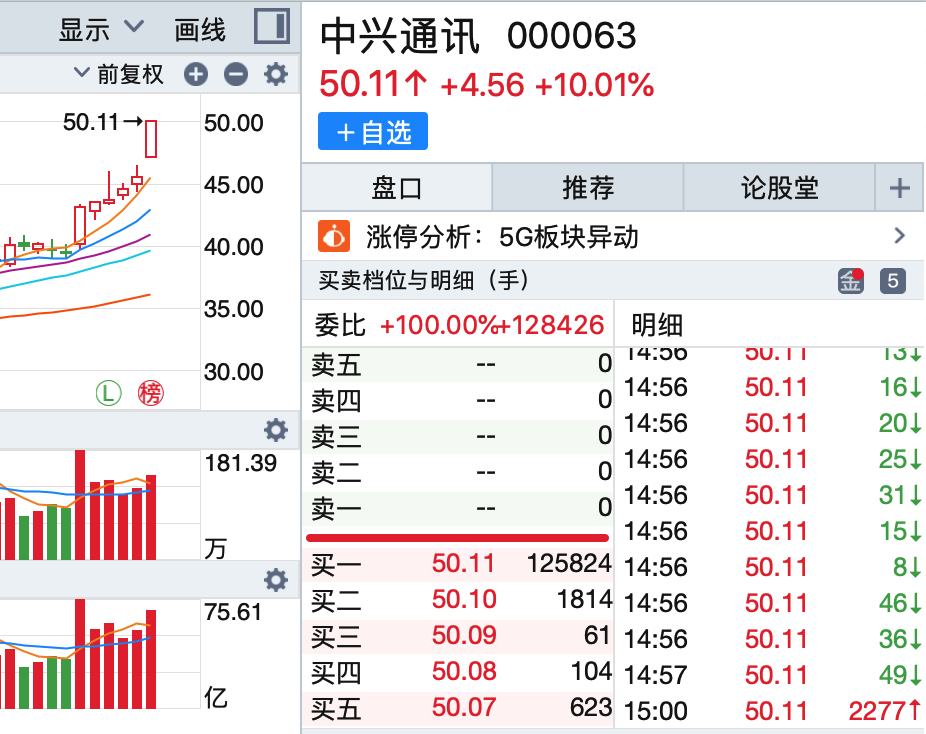Add a new tab with plus button
This screenshot has height=734, width=926.
click(900, 187)
